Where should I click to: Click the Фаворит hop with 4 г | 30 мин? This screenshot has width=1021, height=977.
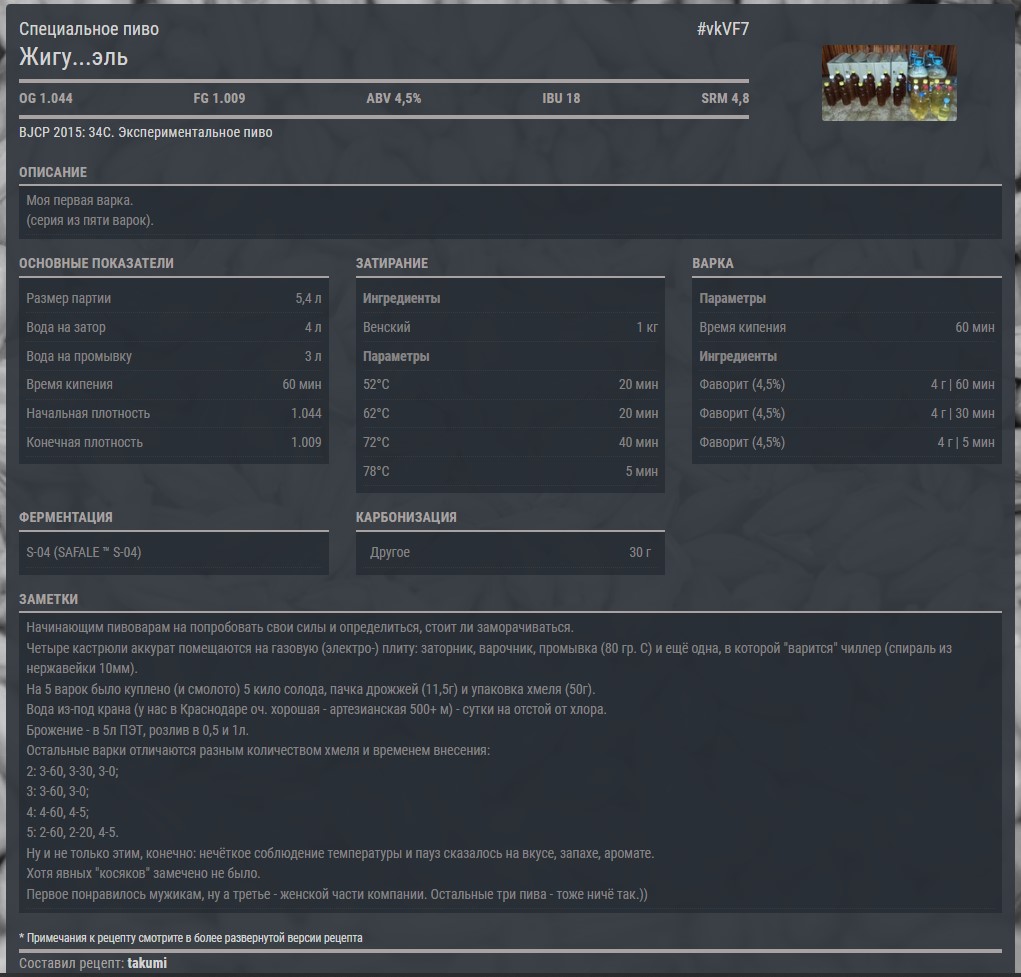(x=847, y=413)
